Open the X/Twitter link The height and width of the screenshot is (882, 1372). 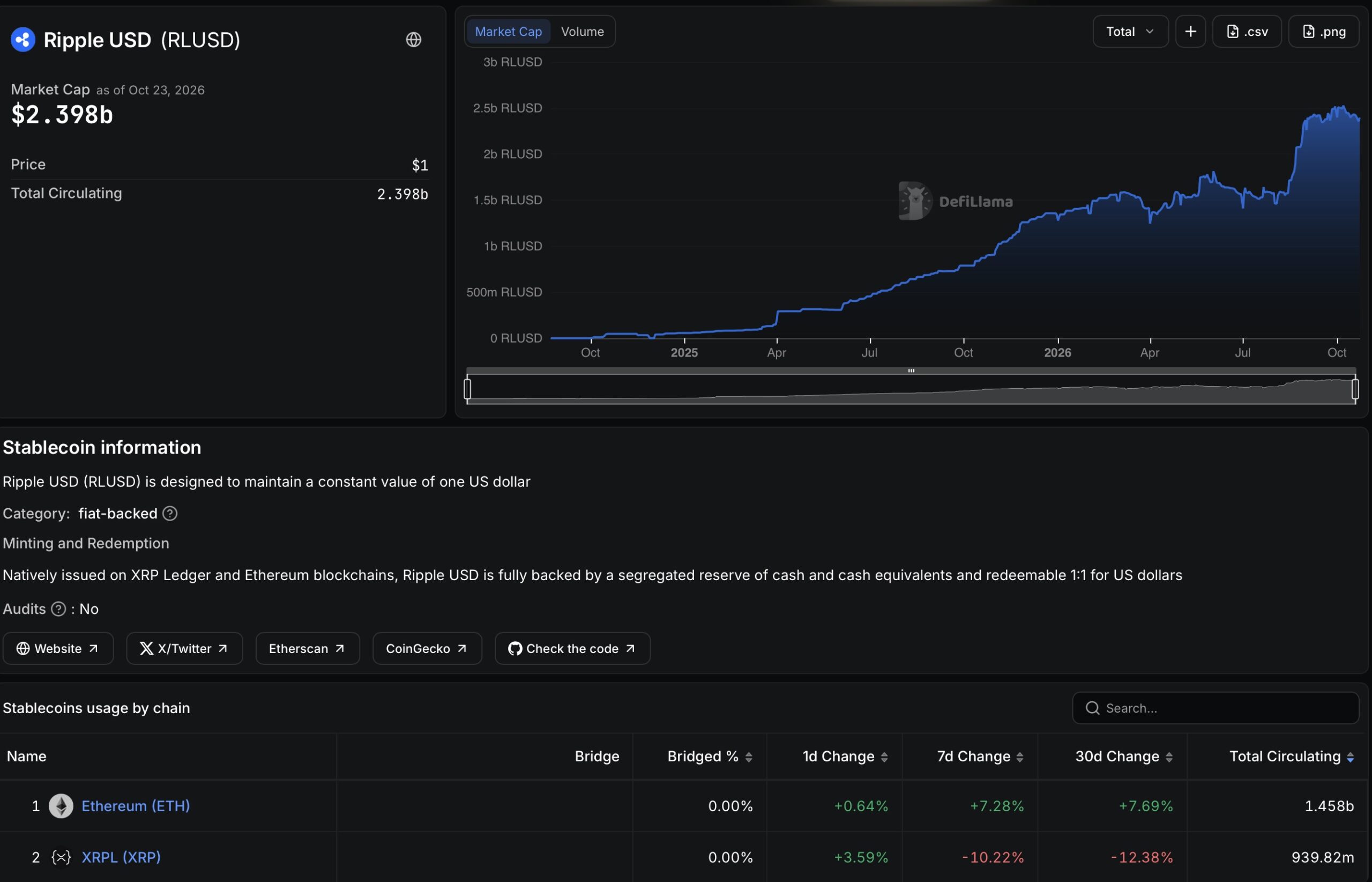point(184,648)
